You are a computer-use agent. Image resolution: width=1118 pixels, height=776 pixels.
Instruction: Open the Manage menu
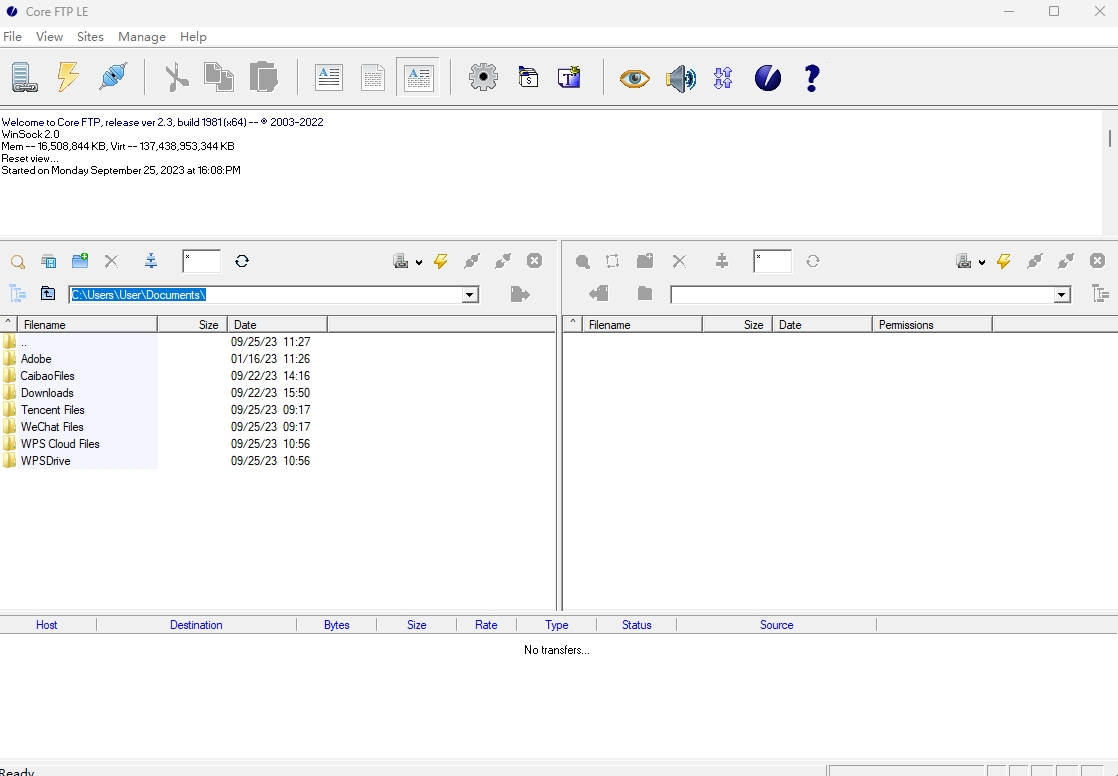141,37
